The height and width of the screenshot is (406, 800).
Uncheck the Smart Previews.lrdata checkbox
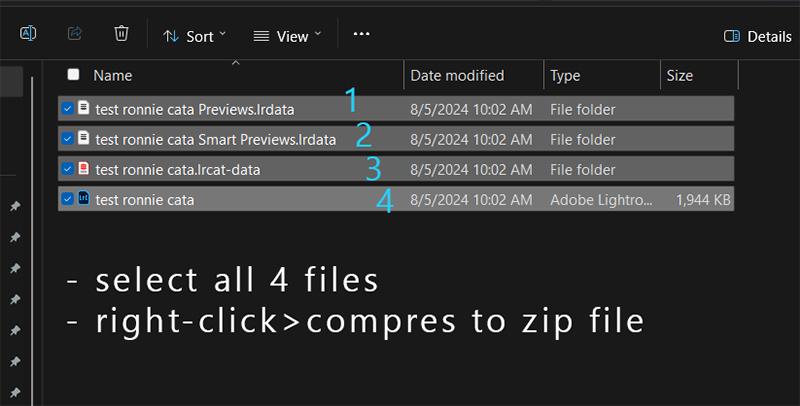click(67, 139)
